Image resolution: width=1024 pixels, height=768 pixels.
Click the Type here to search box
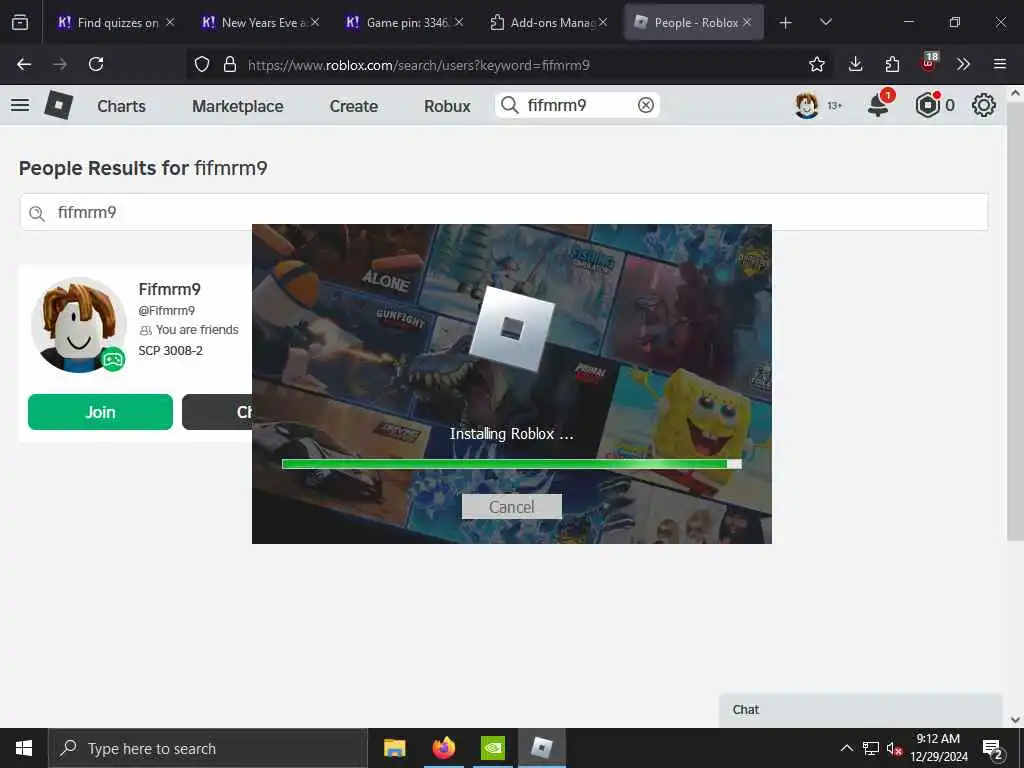208,748
